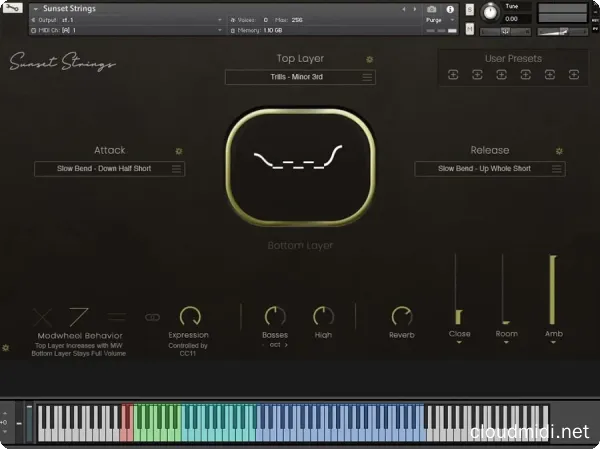
Task: Click the keyboard pitch wheel strip
Action: (29, 423)
